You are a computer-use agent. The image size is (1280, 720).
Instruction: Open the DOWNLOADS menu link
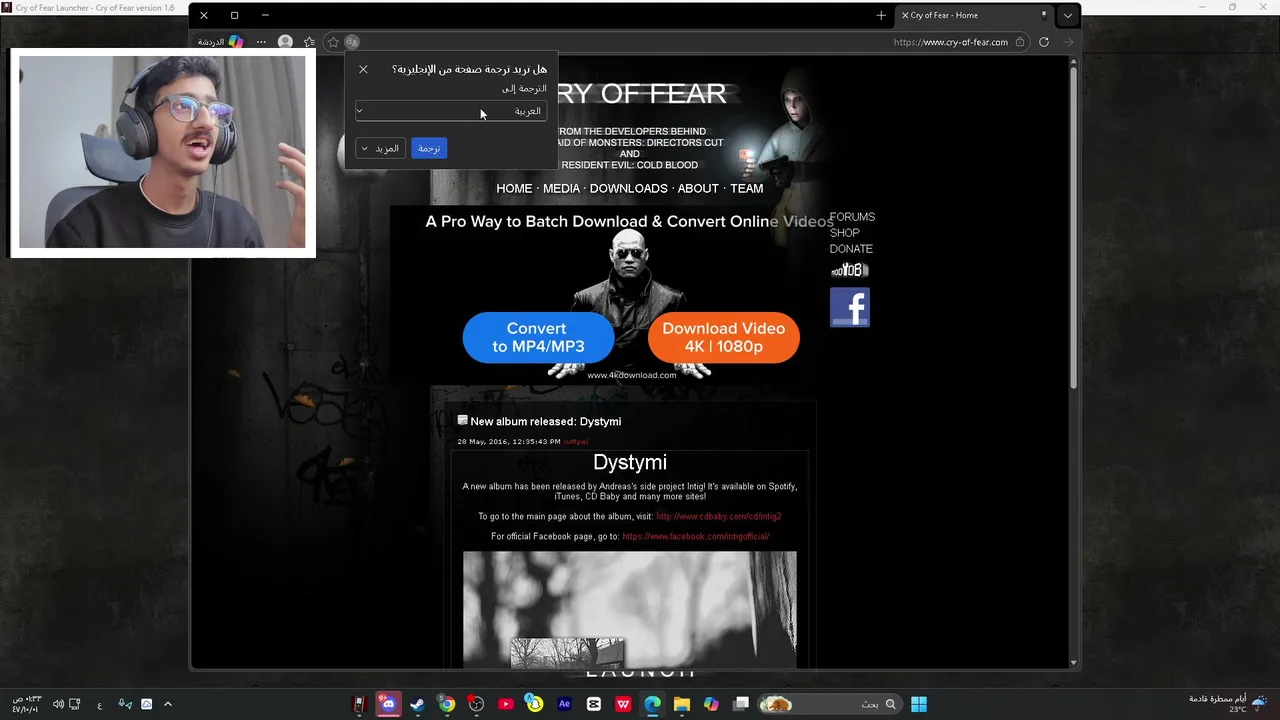(628, 188)
